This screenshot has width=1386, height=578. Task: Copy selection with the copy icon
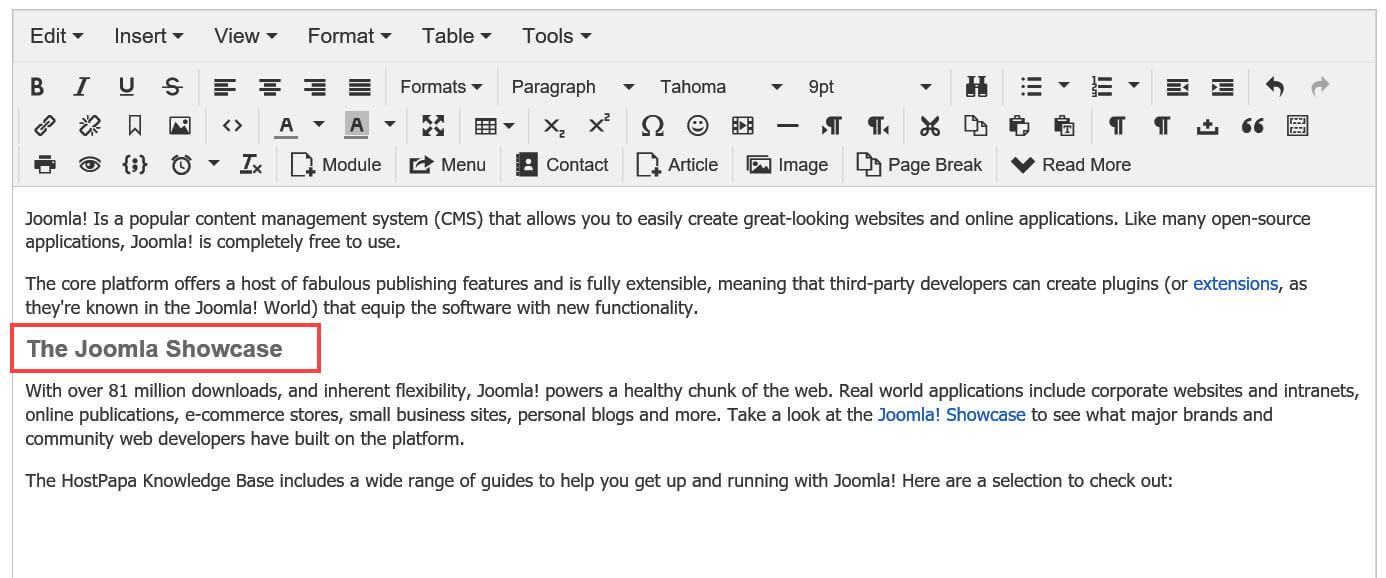point(975,126)
